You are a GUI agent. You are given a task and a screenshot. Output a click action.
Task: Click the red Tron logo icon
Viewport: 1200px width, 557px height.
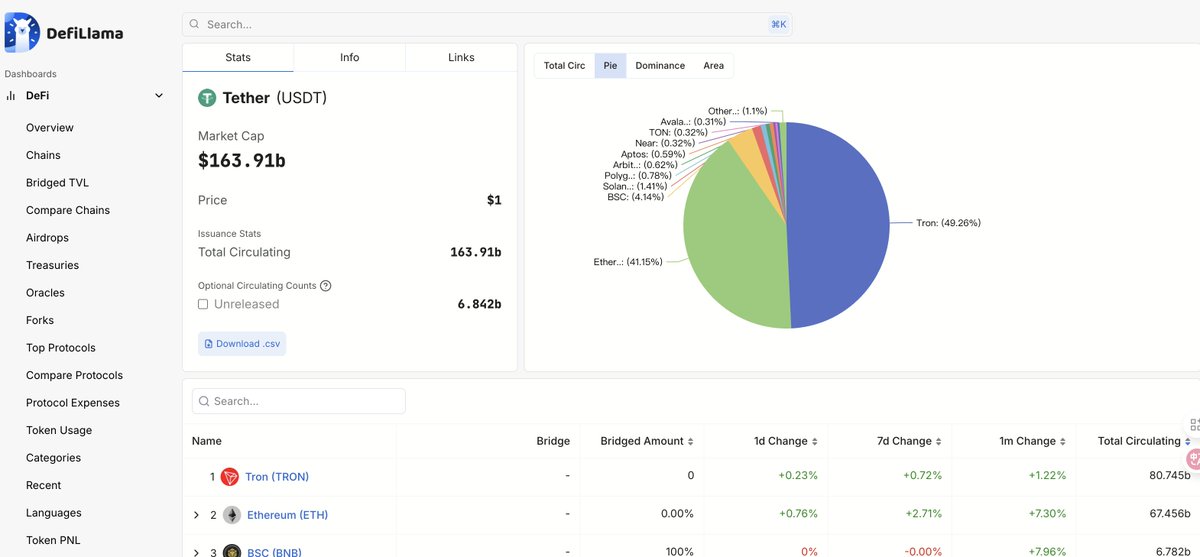tap(230, 477)
